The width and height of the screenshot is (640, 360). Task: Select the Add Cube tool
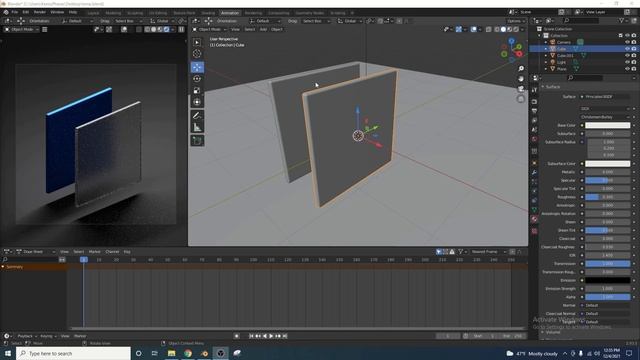tap(197, 141)
